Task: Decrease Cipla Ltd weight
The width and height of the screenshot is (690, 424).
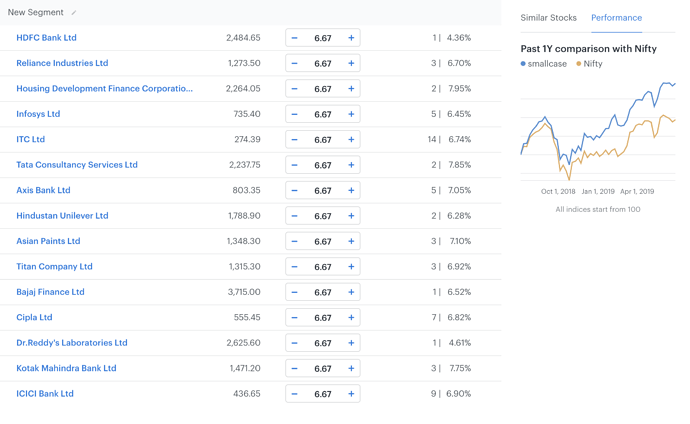Action: point(294,318)
